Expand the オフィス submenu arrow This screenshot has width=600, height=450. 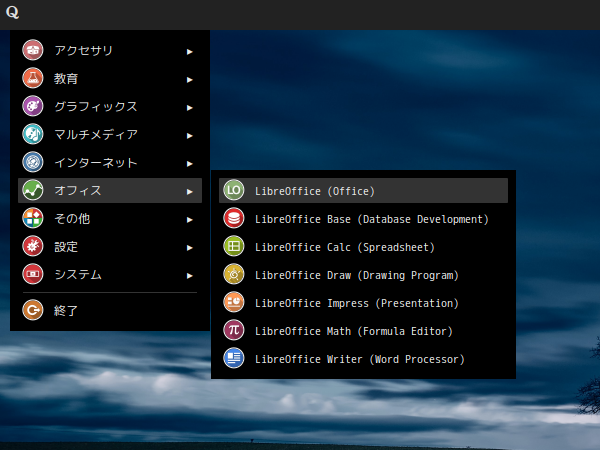[189, 191]
